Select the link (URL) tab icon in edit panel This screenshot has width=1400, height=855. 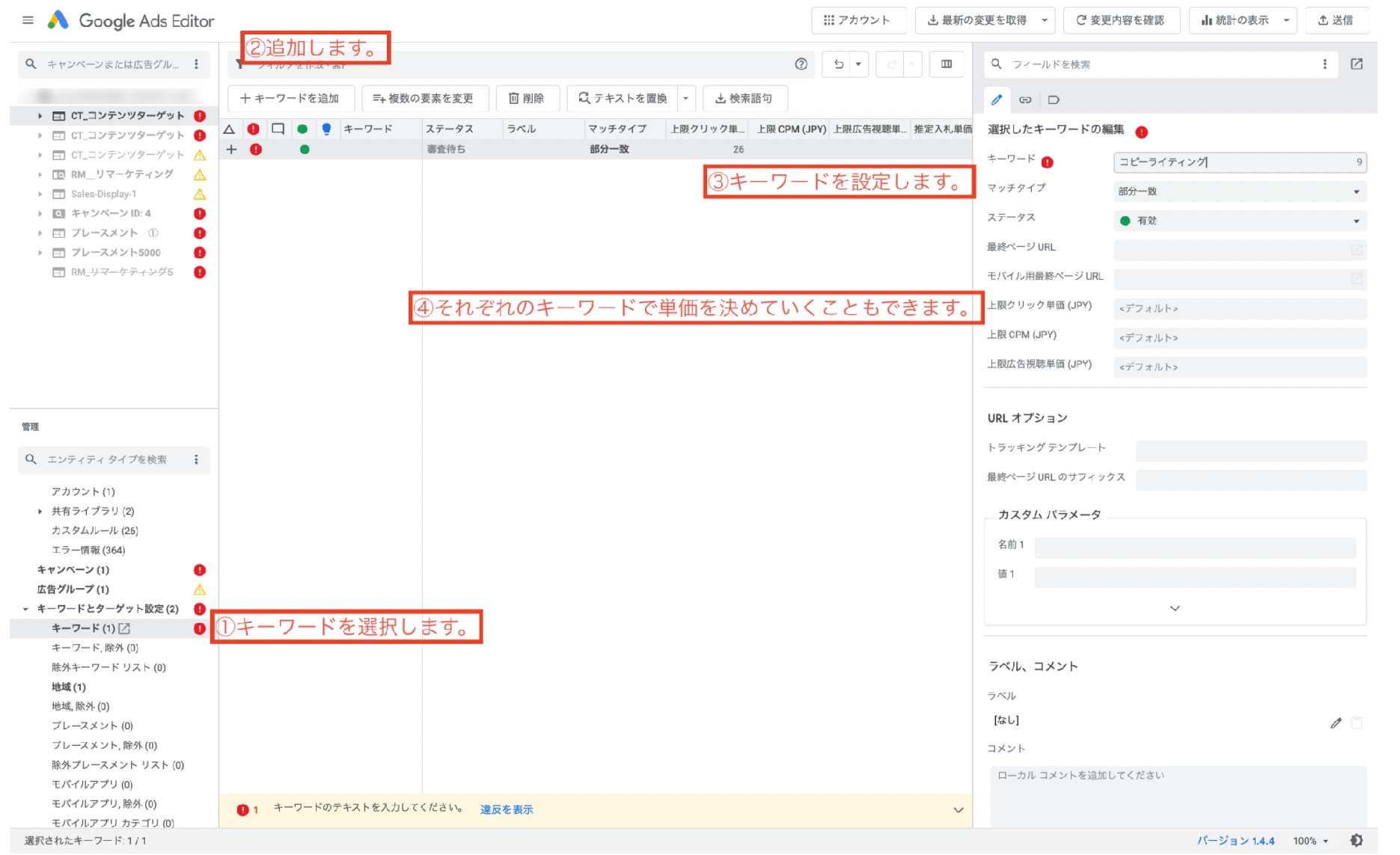(x=1025, y=99)
